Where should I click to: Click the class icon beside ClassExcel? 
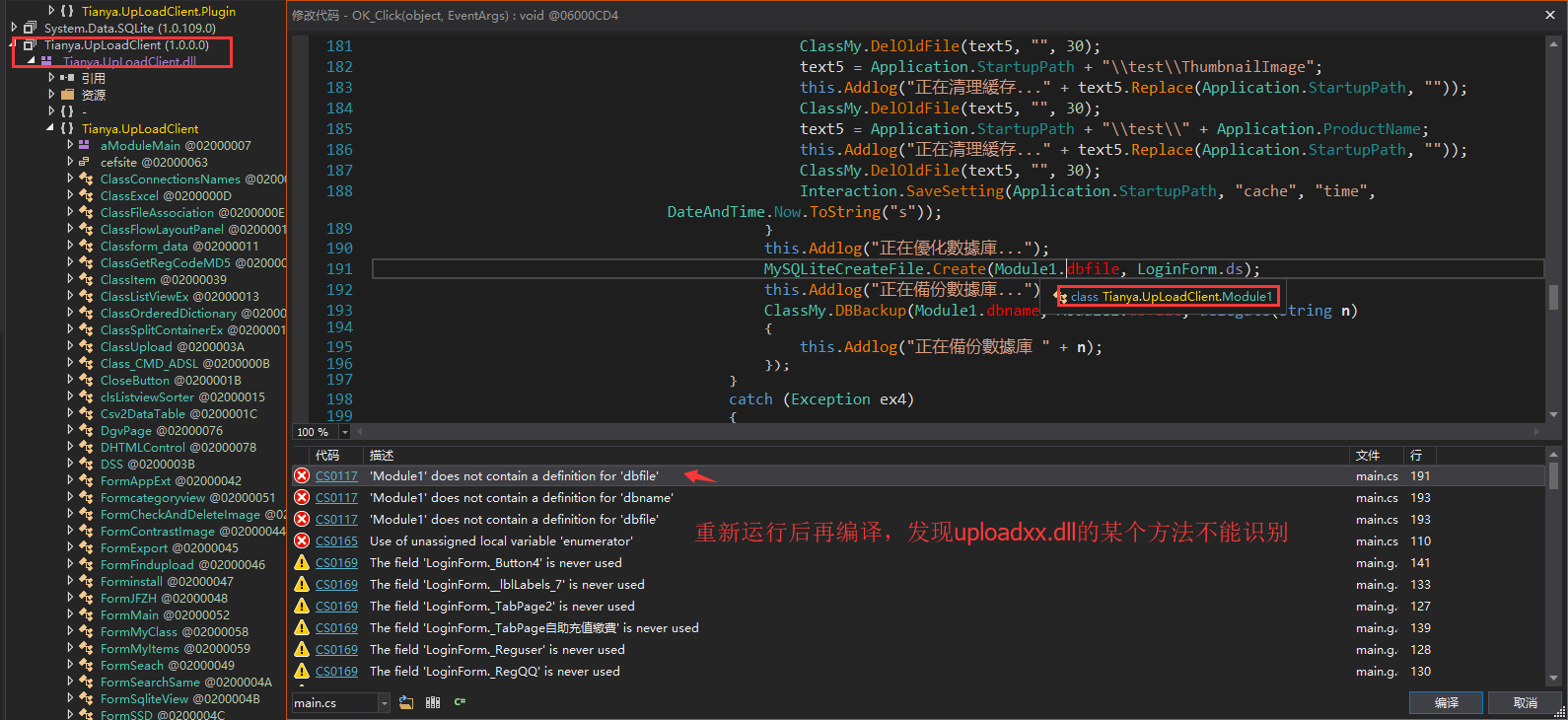coord(86,195)
